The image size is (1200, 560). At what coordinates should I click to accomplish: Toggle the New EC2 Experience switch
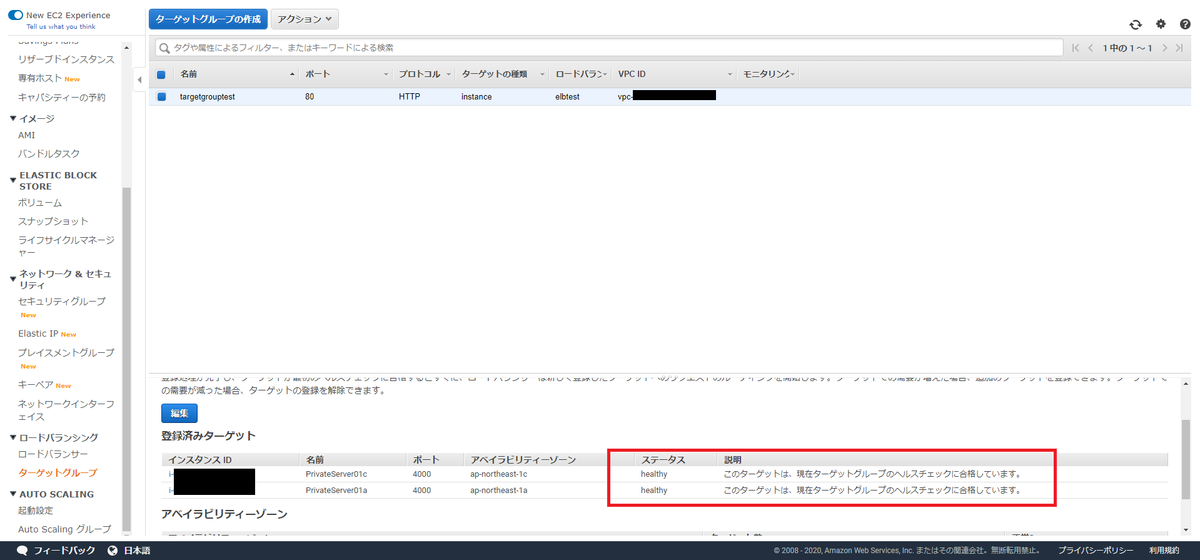click(14, 15)
